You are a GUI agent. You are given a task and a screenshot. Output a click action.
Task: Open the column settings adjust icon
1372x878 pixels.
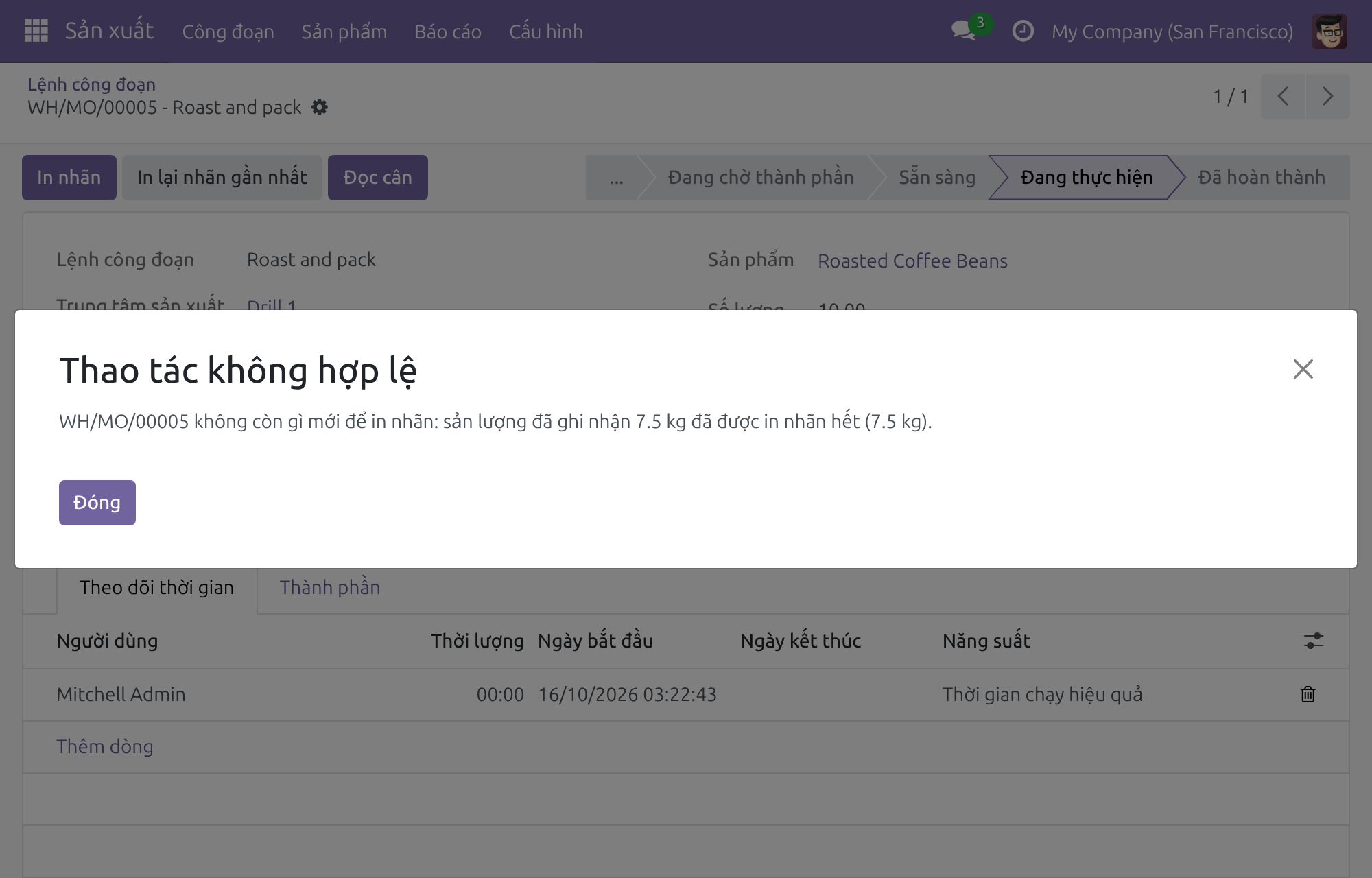click(1313, 641)
